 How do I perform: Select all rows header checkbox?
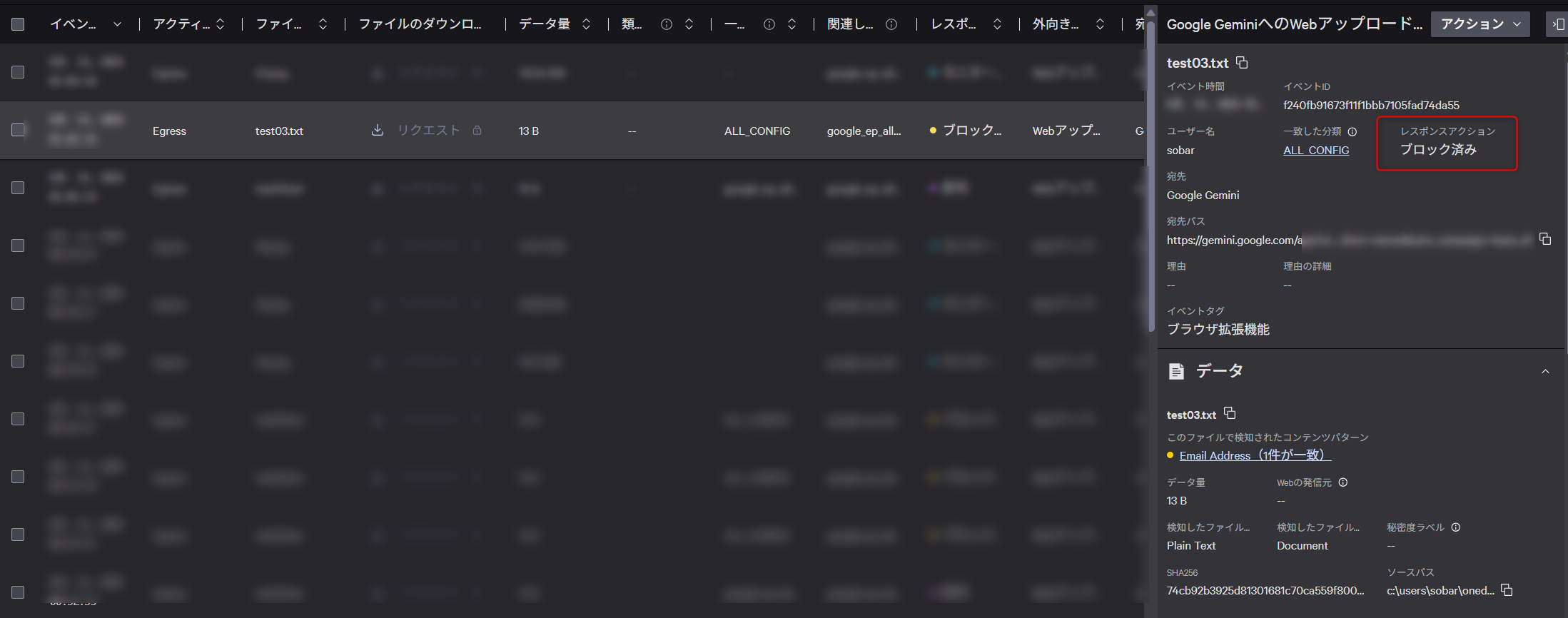pyautogui.click(x=18, y=24)
